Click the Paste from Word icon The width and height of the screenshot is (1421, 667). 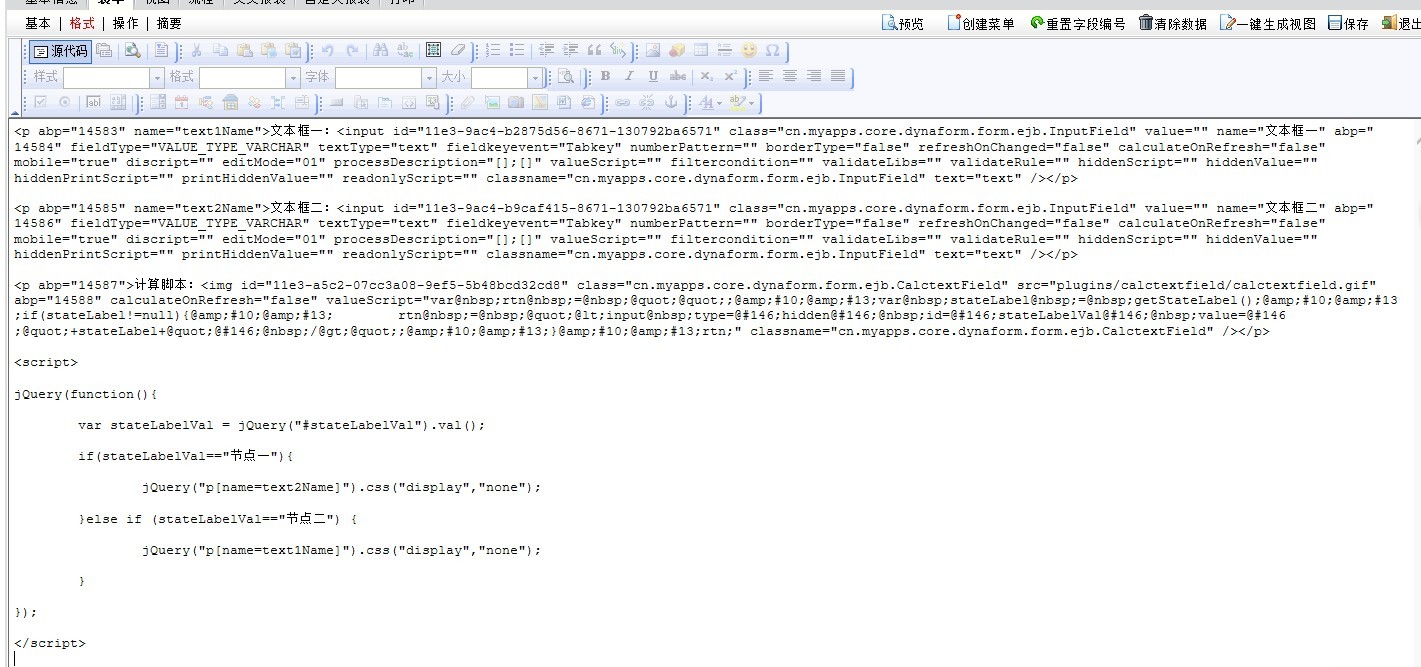pyautogui.click(x=293, y=51)
